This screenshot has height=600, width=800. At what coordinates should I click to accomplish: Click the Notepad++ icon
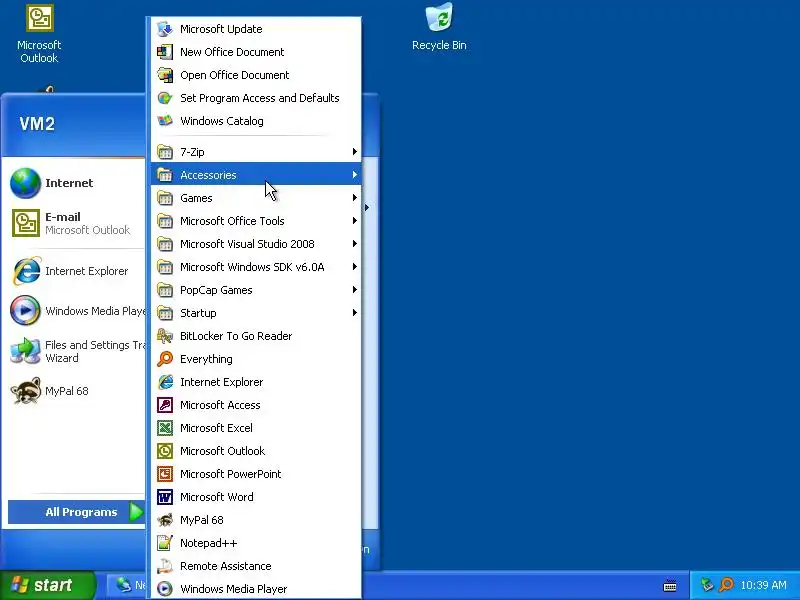164,543
